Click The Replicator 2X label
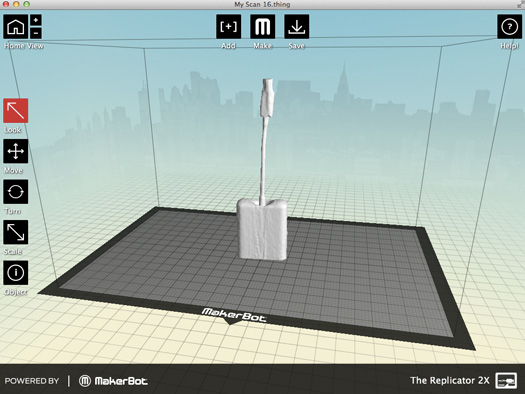525x394 pixels. click(450, 381)
